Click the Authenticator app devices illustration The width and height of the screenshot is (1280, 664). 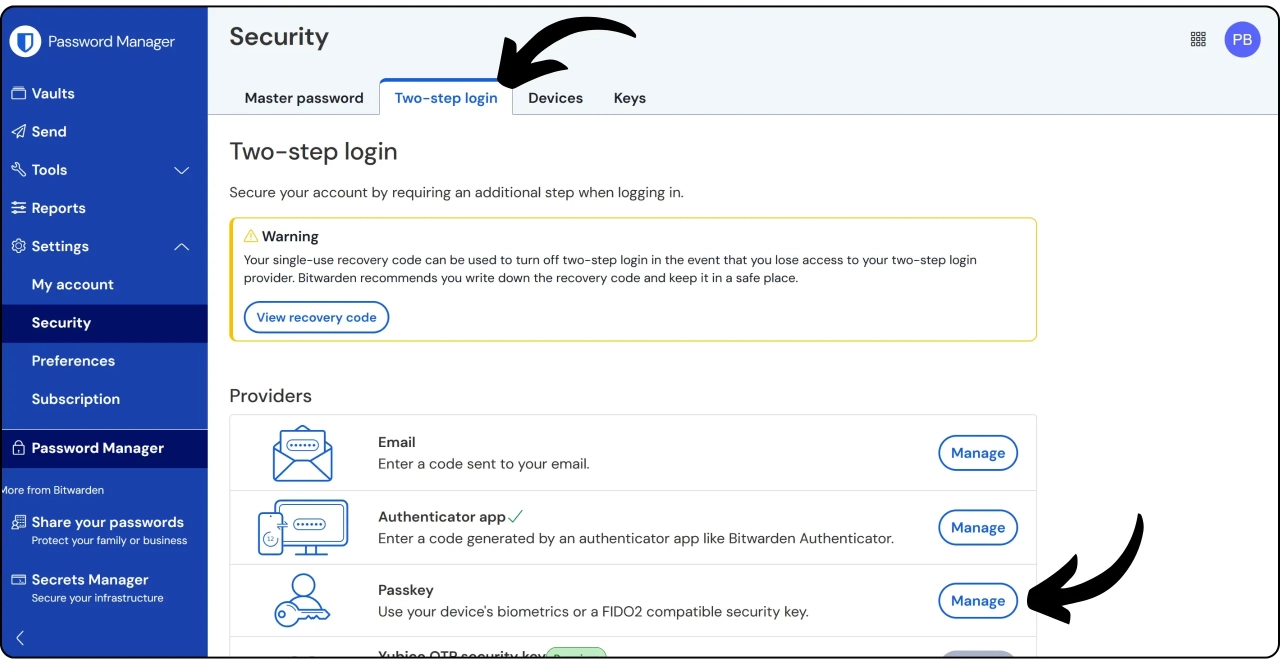pyautogui.click(x=303, y=527)
